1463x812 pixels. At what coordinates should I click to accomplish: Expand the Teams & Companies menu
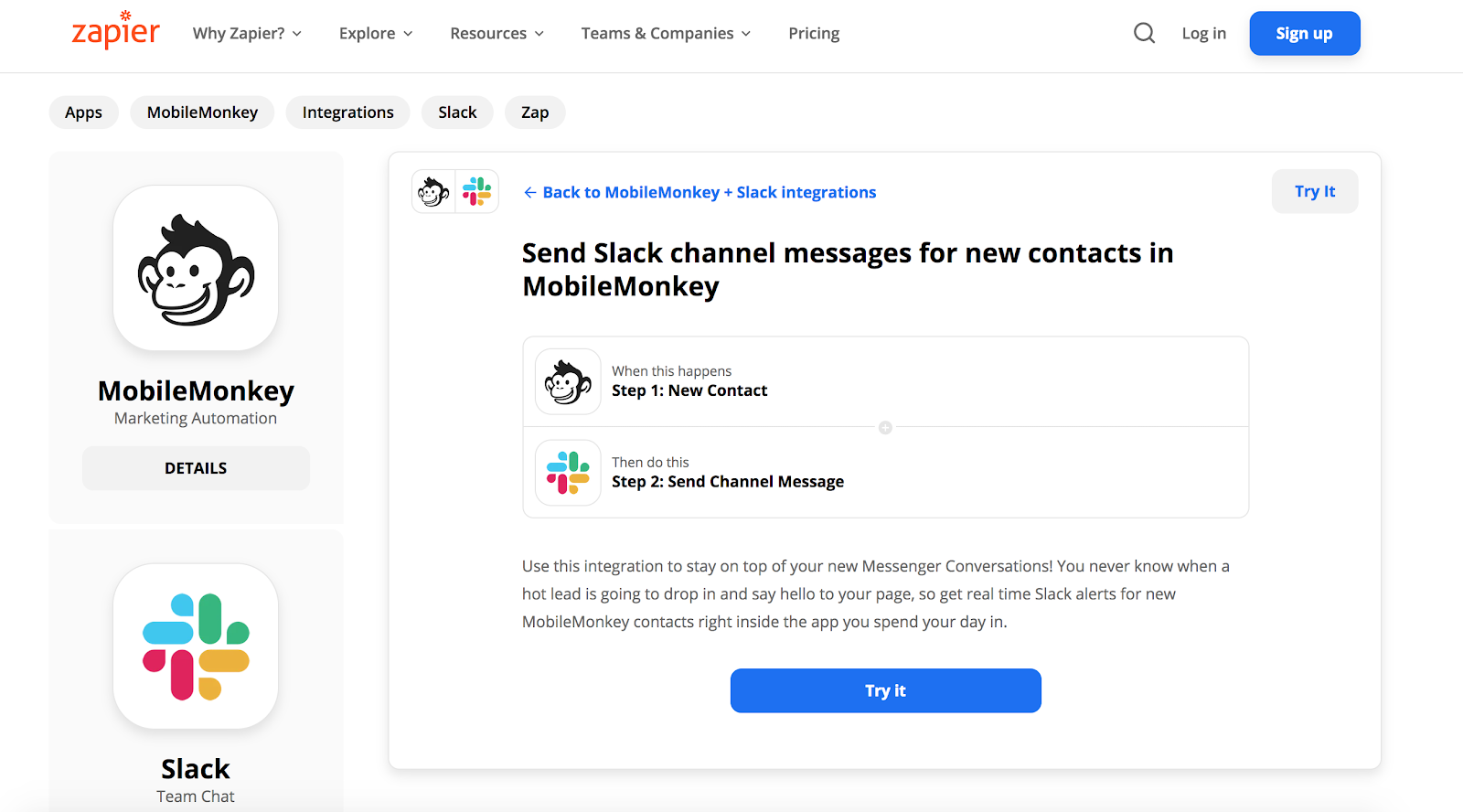666,33
